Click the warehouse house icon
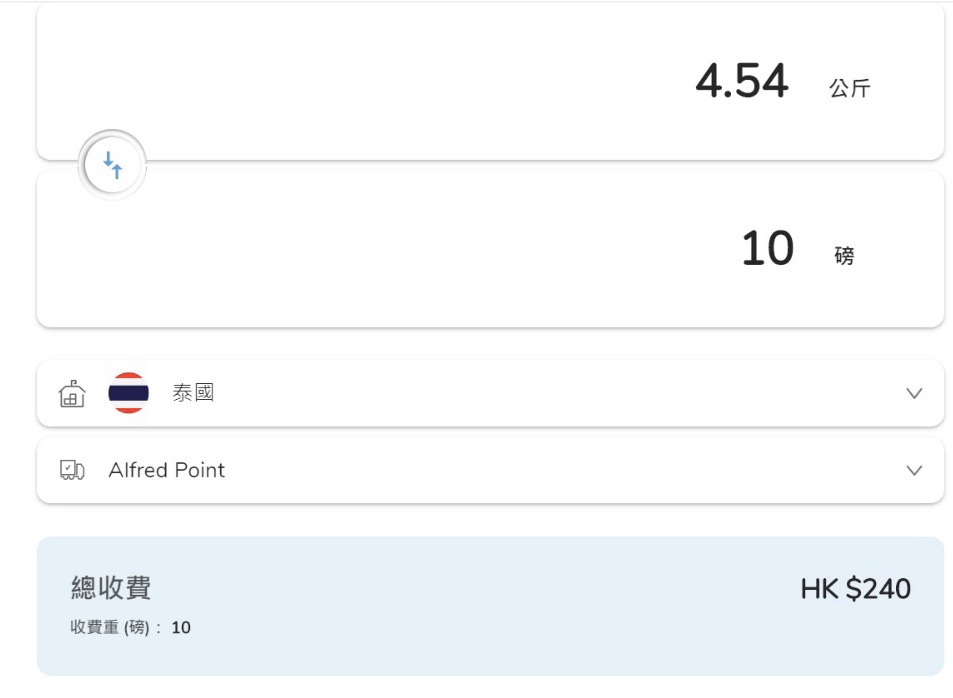The width and height of the screenshot is (953, 698). click(x=72, y=393)
